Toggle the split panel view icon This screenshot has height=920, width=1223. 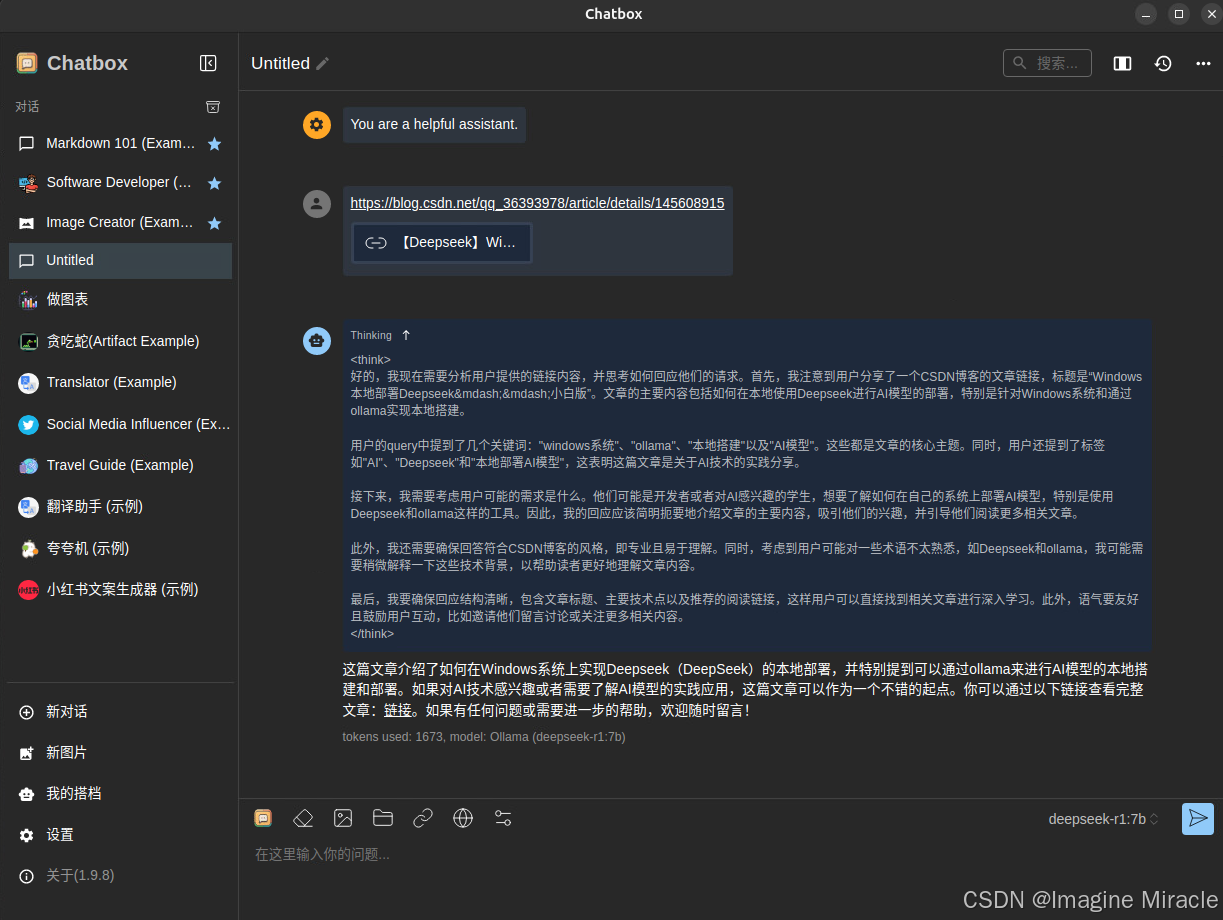(1122, 63)
